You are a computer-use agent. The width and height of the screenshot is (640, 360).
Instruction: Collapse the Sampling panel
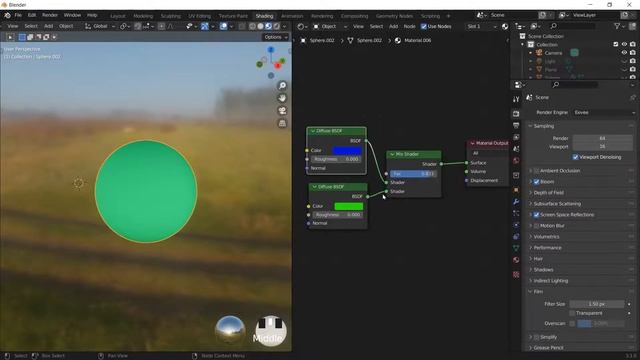coord(544,126)
